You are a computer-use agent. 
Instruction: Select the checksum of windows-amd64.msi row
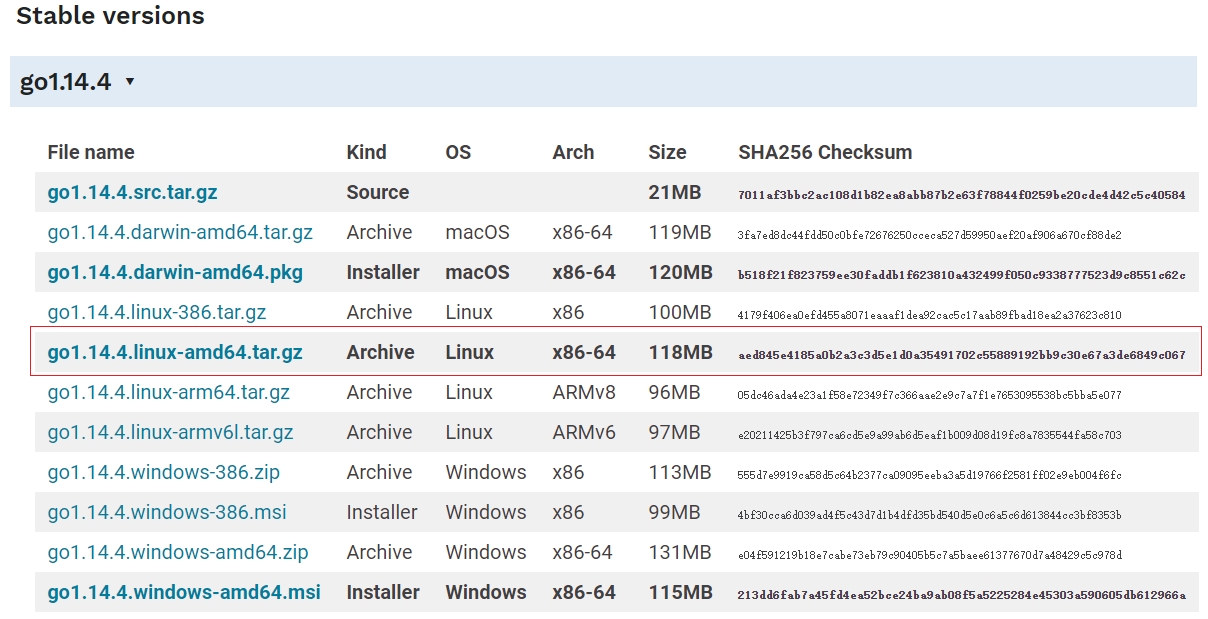coord(962,595)
